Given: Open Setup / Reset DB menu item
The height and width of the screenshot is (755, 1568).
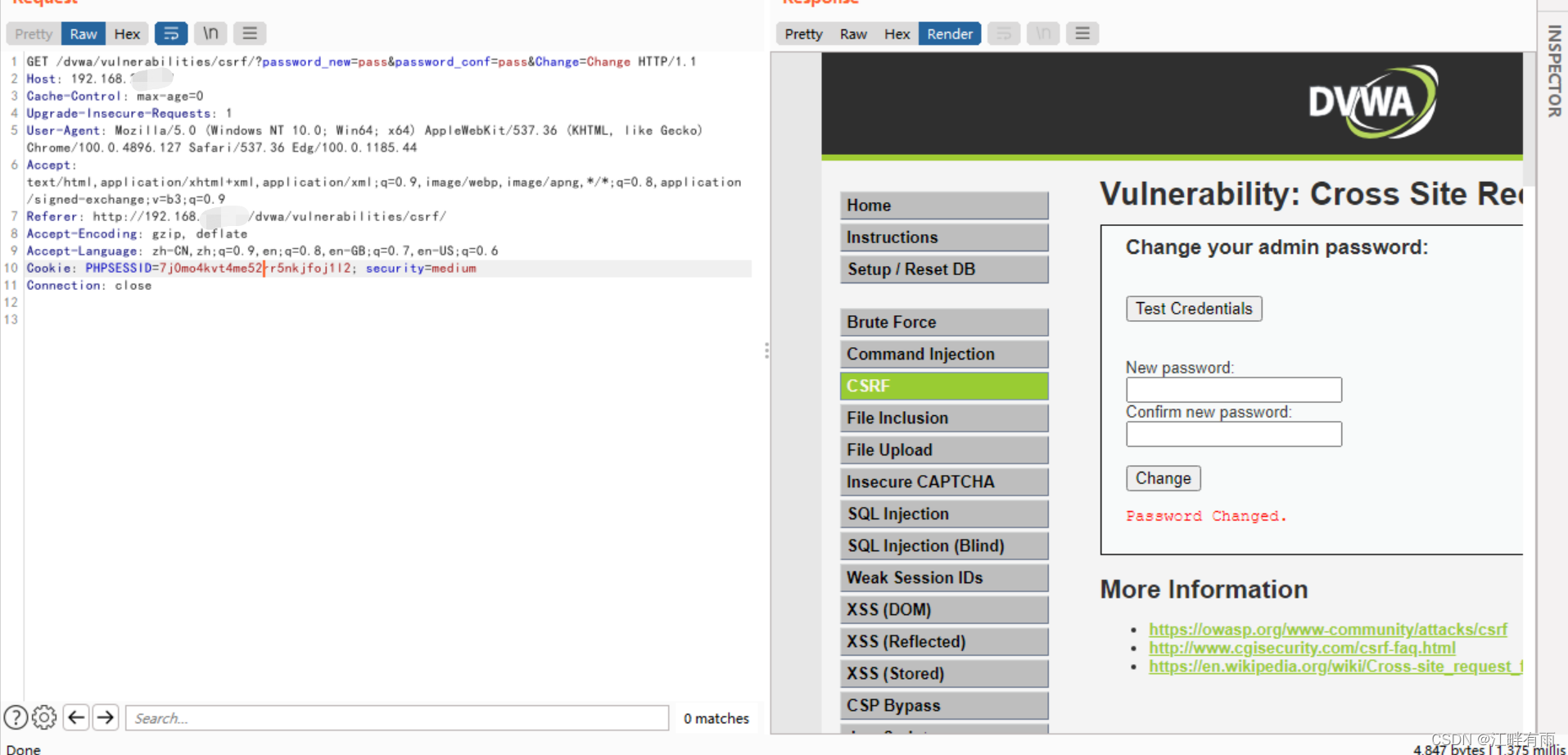Looking at the screenshot, I should click(944, 269).
